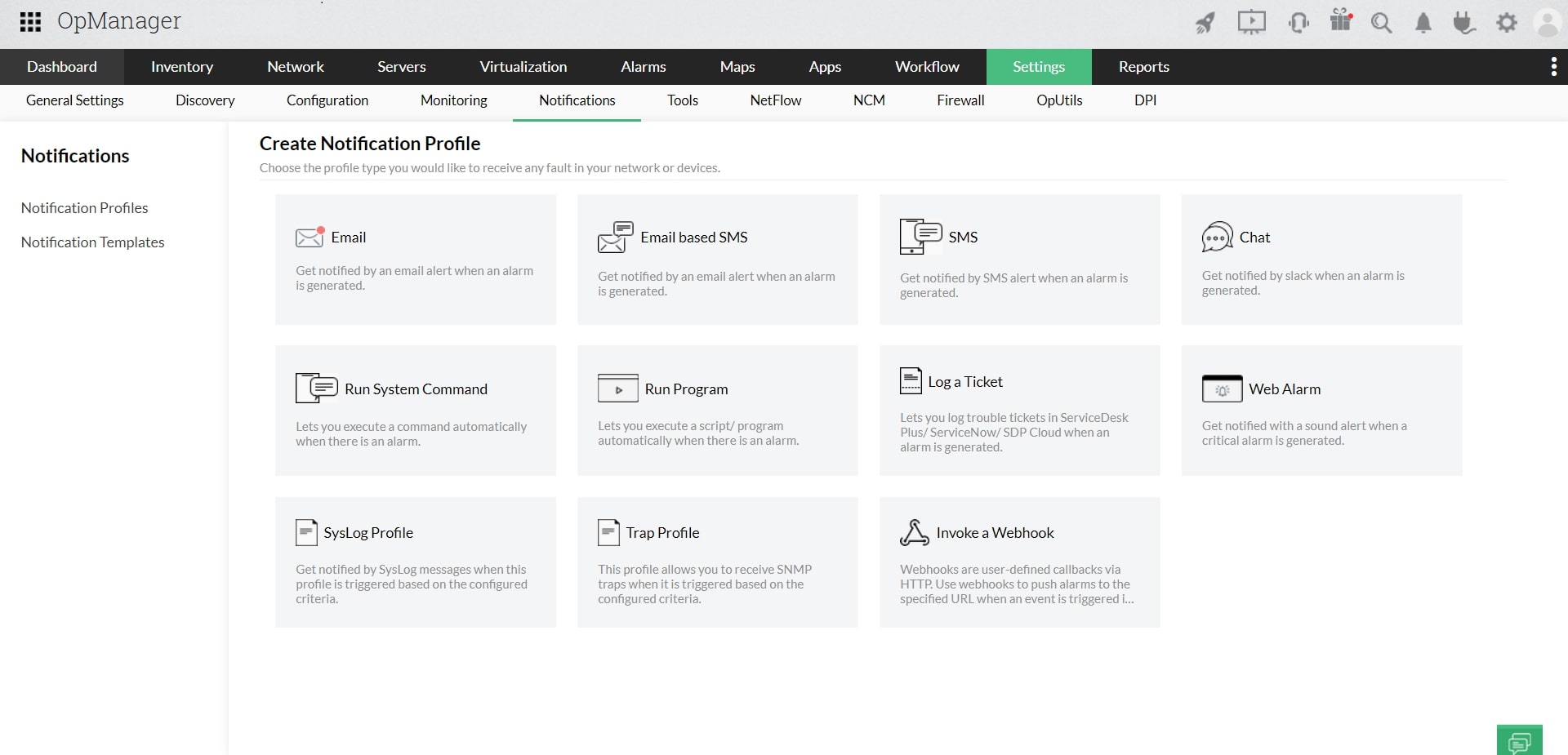Open the three-dot overflow menu on navigation bar
This screenshot has width=1568, height=755.
pyautogui.click(x=1553, y=66)
